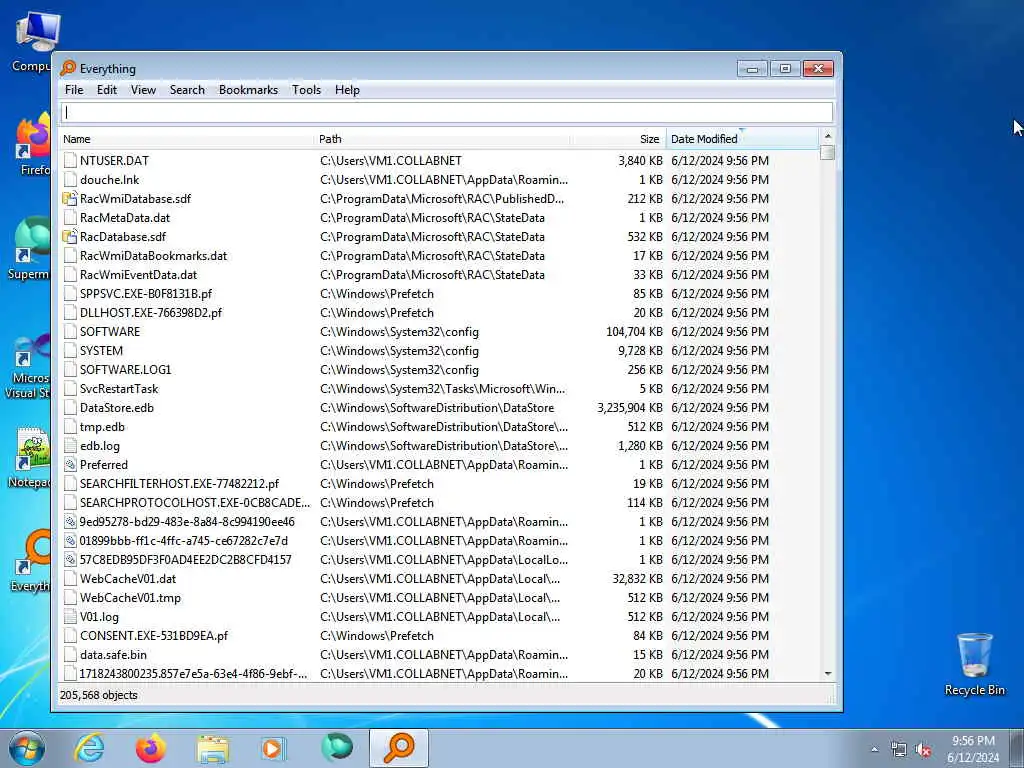Open the Notepad++ desktop shortcut

(x=30, y=457)
